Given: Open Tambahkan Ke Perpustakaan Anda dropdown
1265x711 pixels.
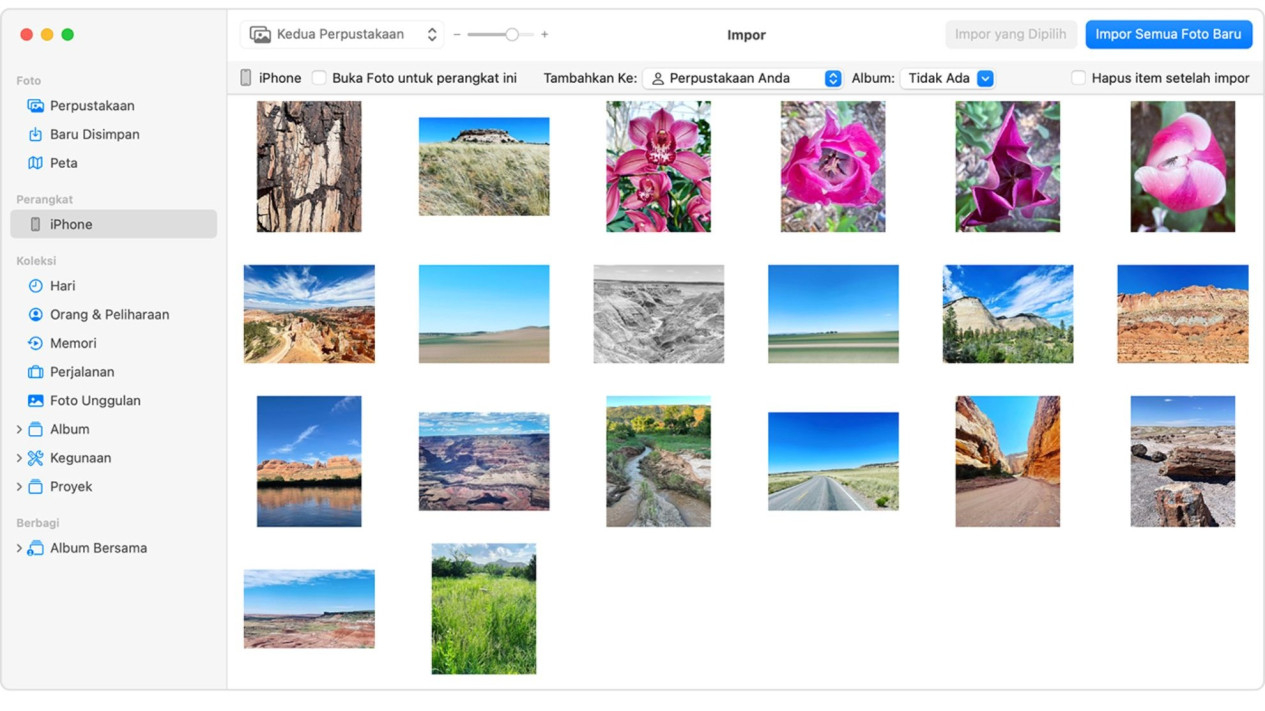Looking at the screenshot, I should (743, 78).
